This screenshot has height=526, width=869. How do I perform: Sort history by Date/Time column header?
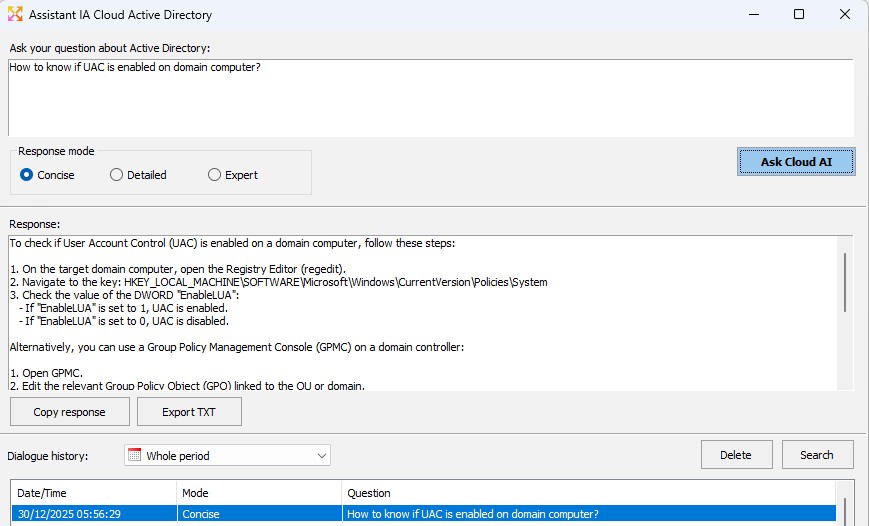coord(94,493)
